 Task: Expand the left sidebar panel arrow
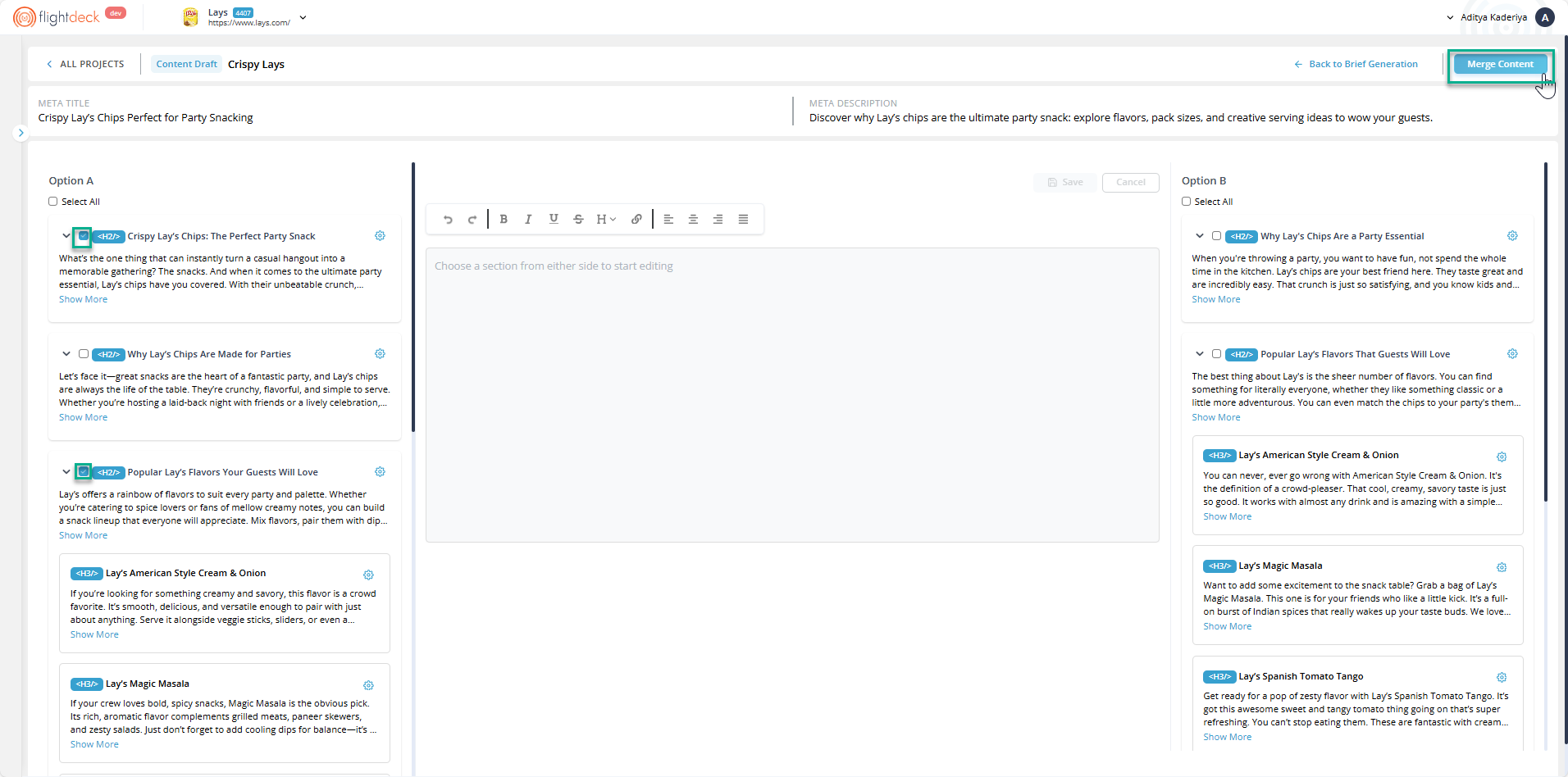click(21, 133)
